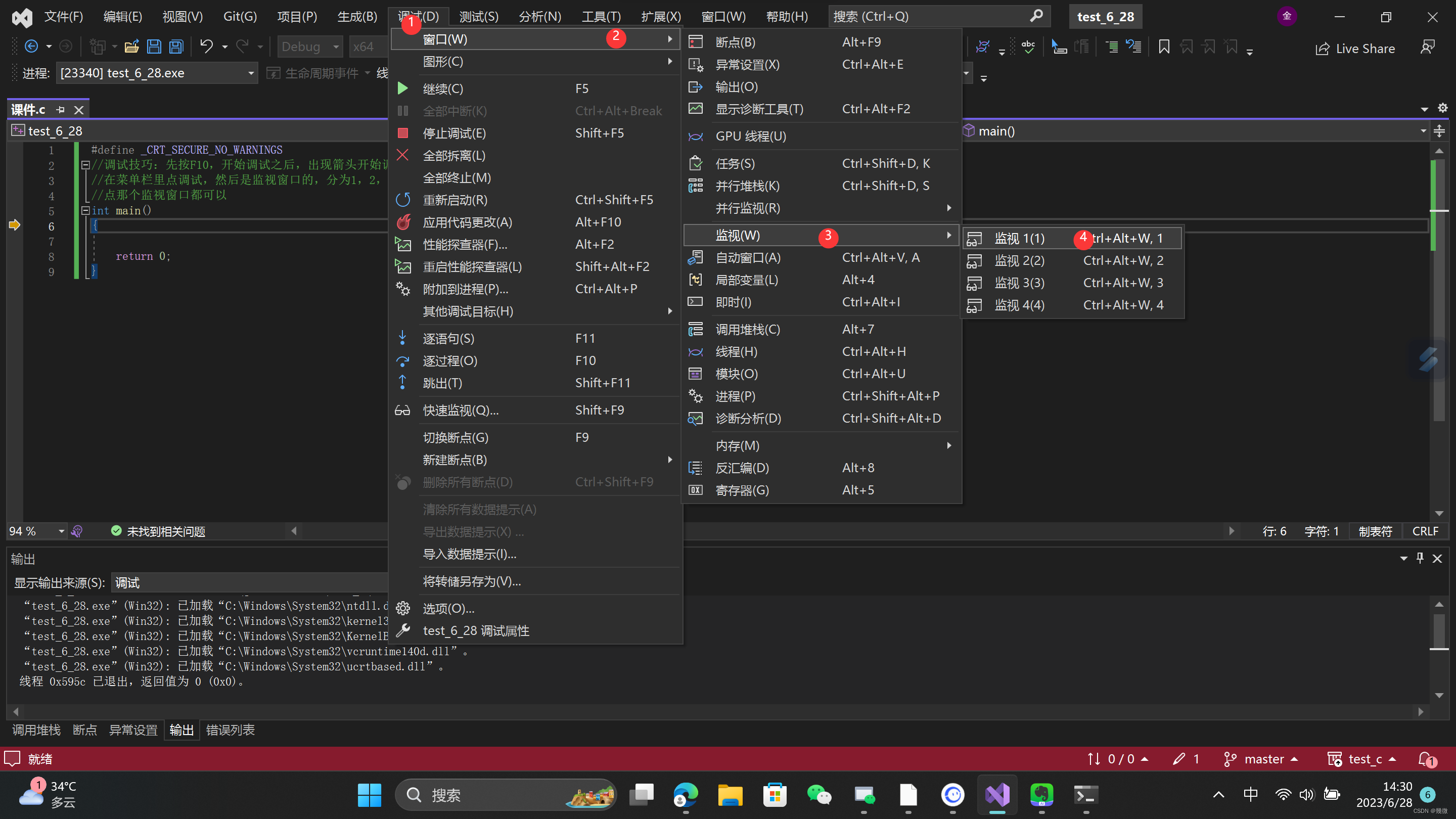Image resolution: width=1456 pixels, height=819 pixels.
Task: Click the output panel horizontal scrollbar
Action: click(717, 712)
